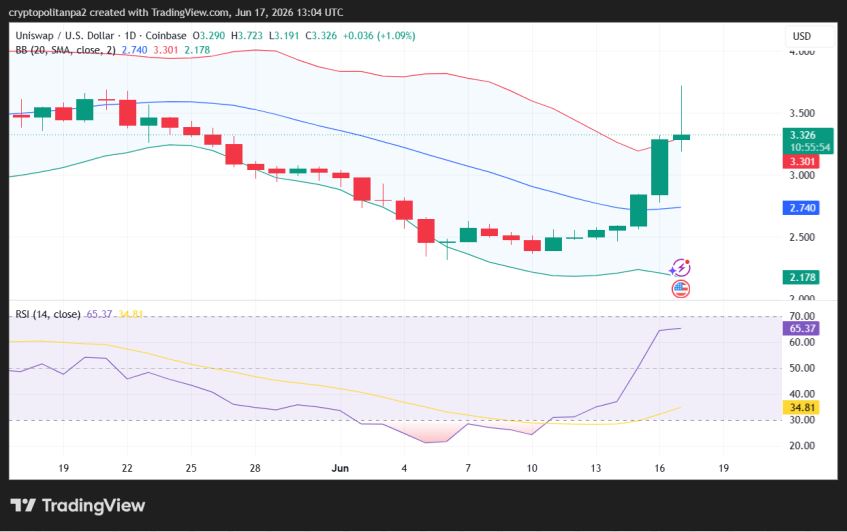The image size is (847, 532).
Task: Click the blue 2.740 basis price label
Action: pos(802,208)
